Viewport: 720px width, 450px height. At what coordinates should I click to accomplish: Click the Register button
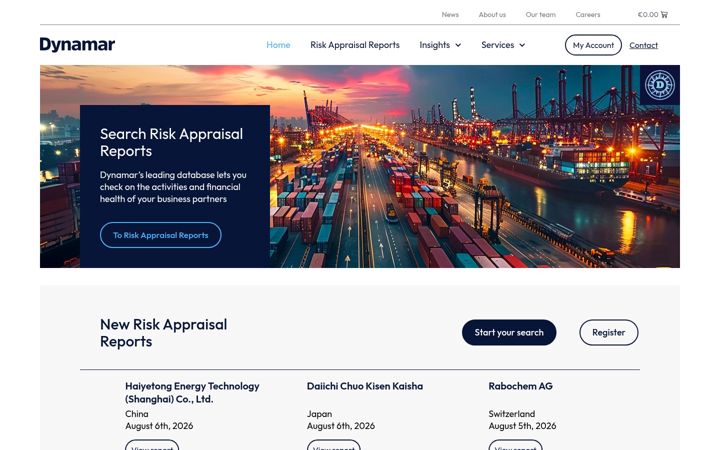(608, 332)
